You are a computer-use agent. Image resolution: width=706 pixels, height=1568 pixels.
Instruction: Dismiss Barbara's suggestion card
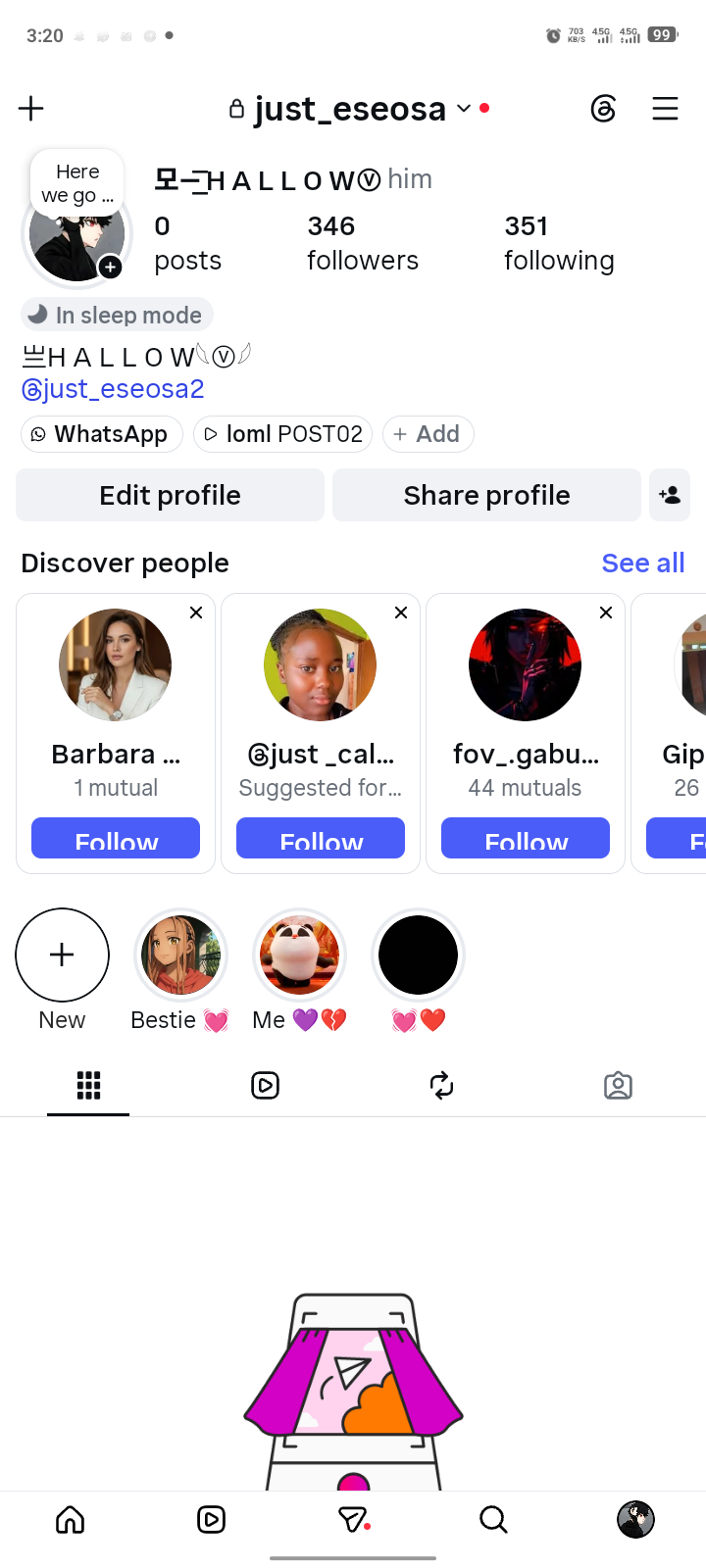coord(196,612)
